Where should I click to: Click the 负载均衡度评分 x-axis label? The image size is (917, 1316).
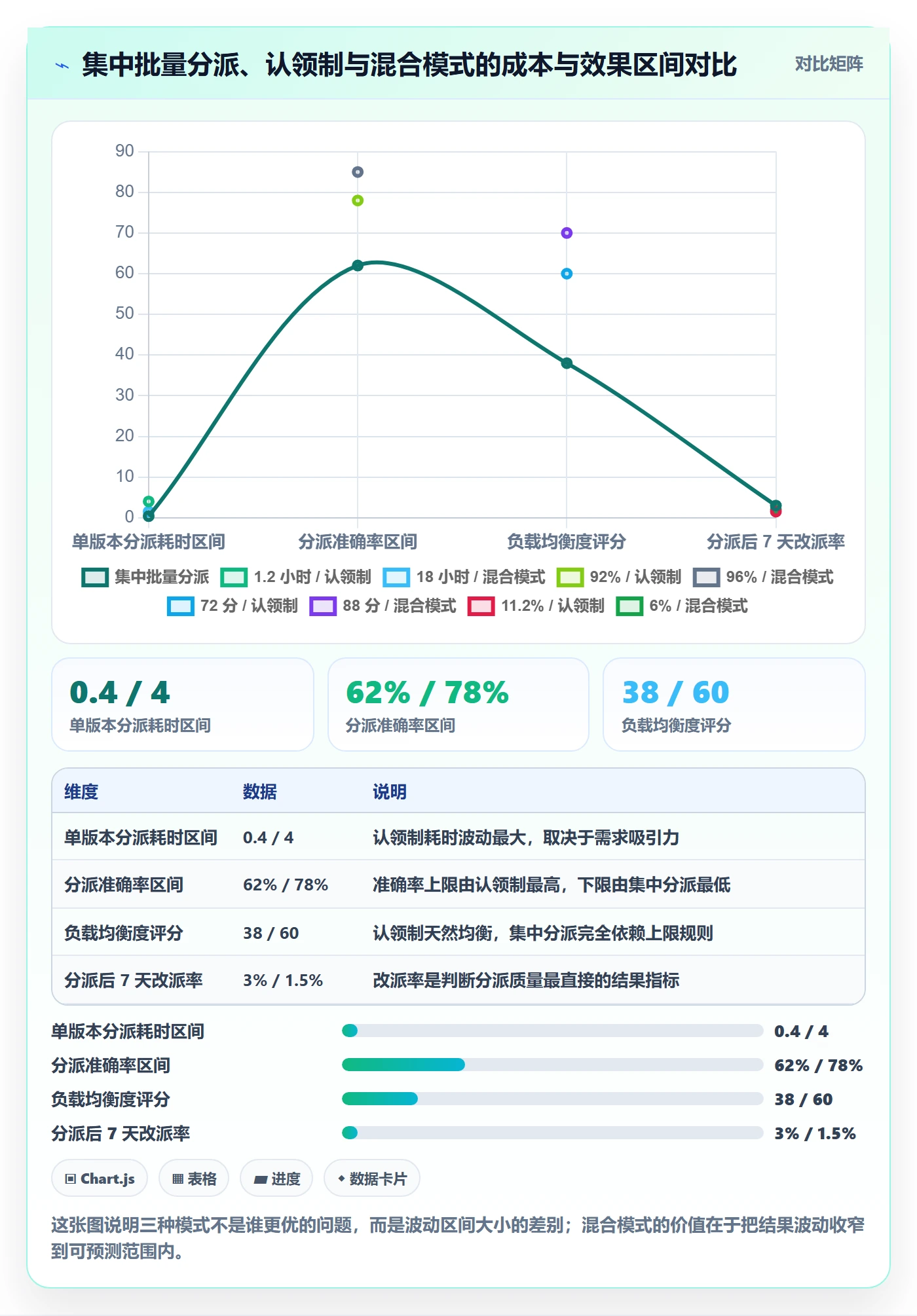click(x=567, y=541)
